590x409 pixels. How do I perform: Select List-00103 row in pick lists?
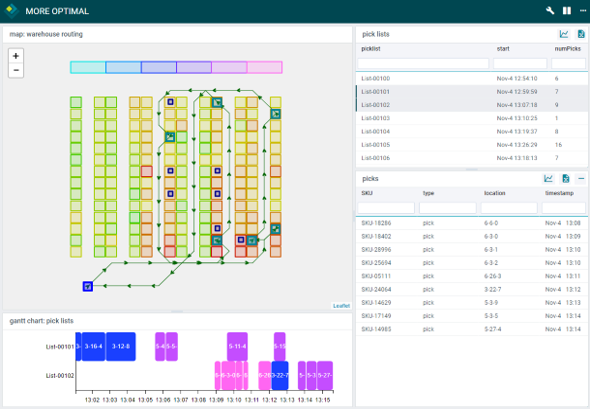click(x=471, y=118)
